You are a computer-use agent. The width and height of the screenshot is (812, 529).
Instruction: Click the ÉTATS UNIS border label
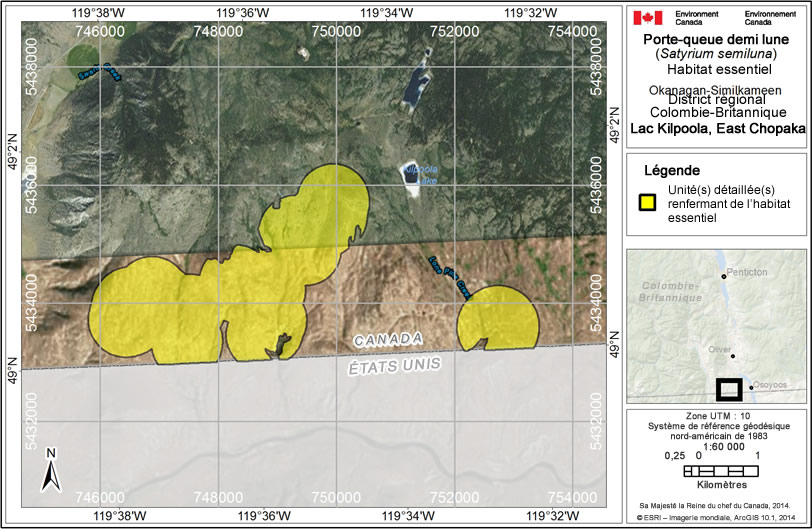click(x=396, y=367)
